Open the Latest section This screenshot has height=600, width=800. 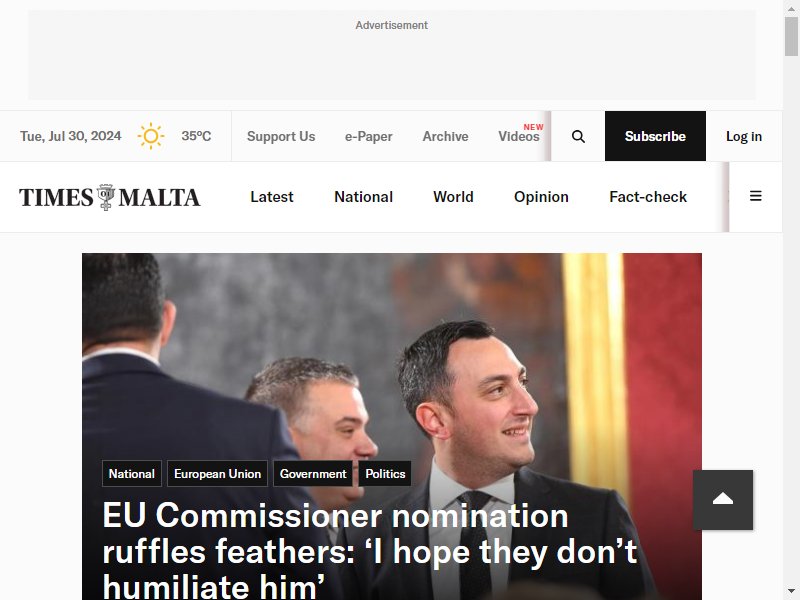click(271, 197)
